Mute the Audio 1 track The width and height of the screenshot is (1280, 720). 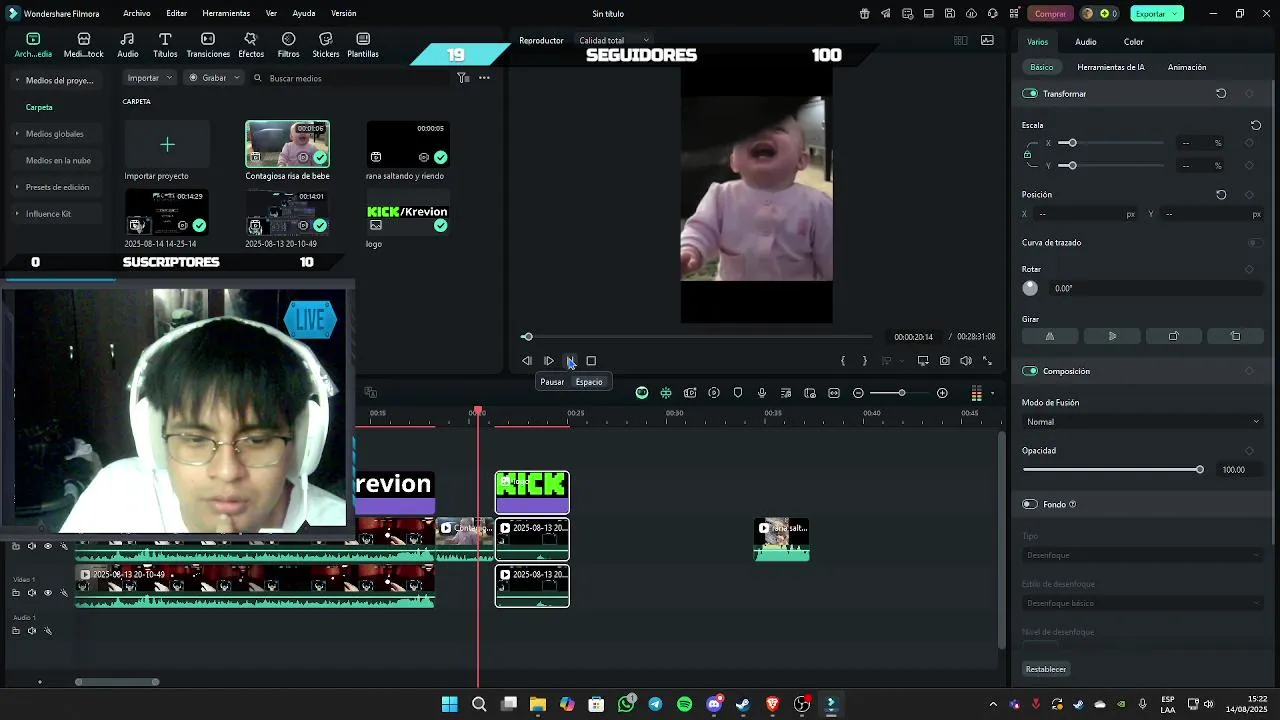tap(32, 631)
